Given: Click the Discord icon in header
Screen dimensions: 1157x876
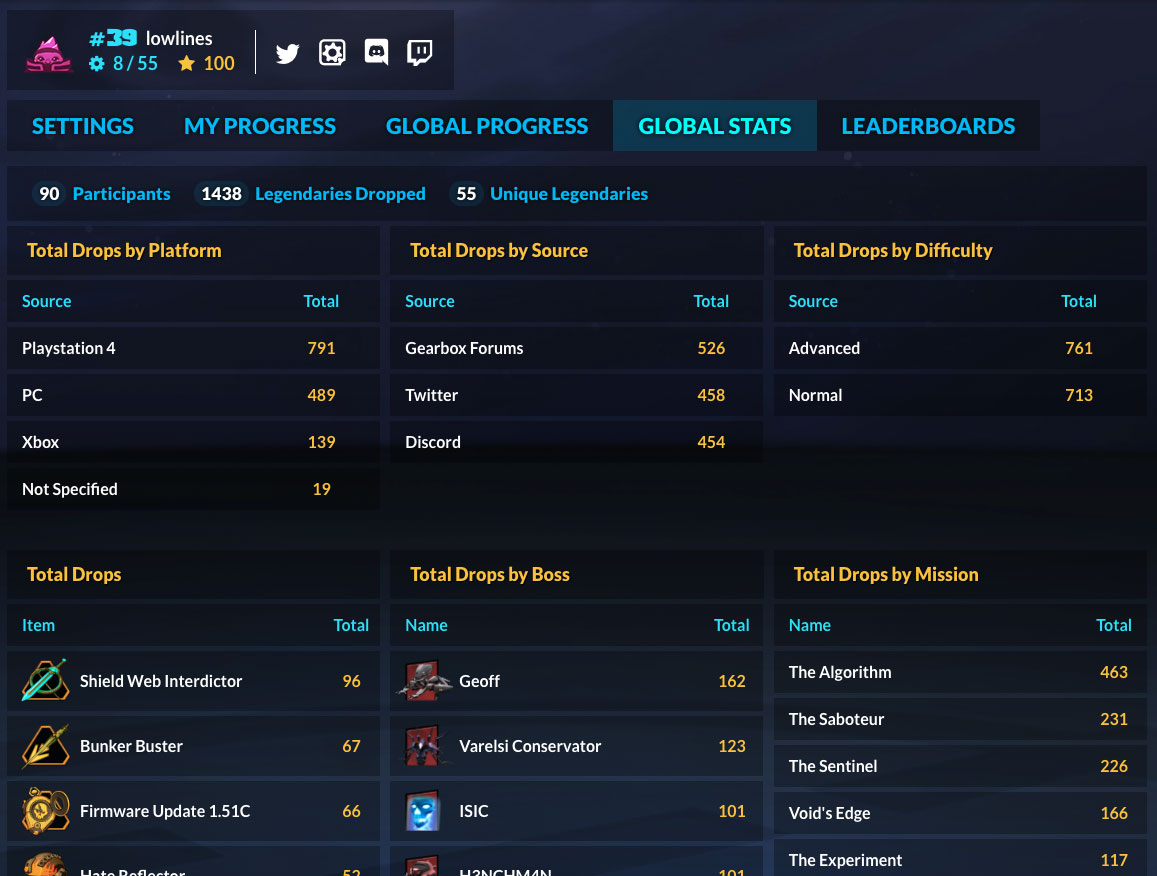Looking at the screenshot, I should [376, 53].
